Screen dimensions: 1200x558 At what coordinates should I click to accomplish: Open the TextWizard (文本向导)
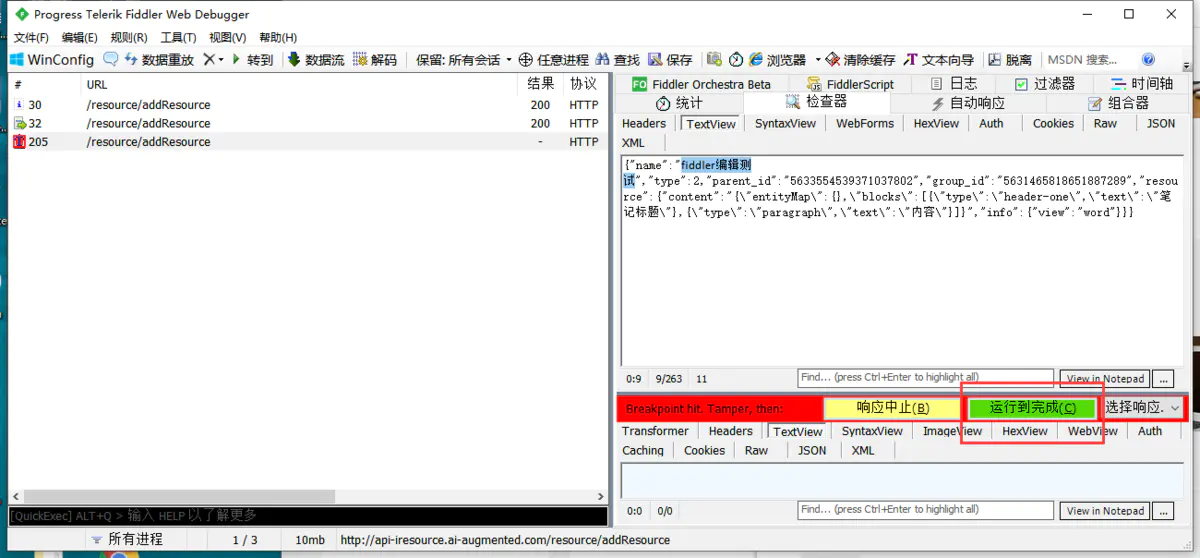pyautogui.click(x=939, y=60)
